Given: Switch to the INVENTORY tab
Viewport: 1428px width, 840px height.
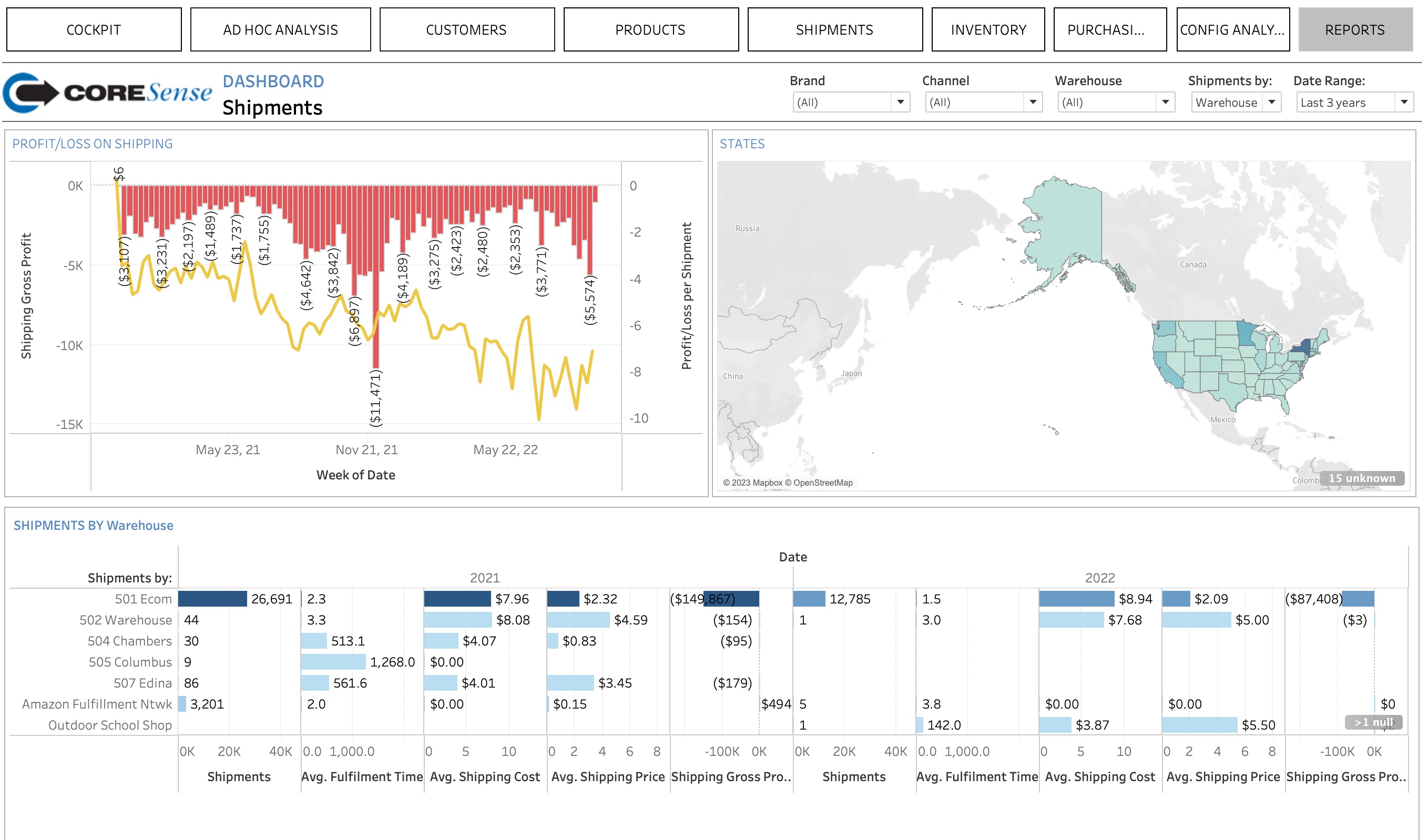Looking at the screenshot, I should (x=988, y=29).
